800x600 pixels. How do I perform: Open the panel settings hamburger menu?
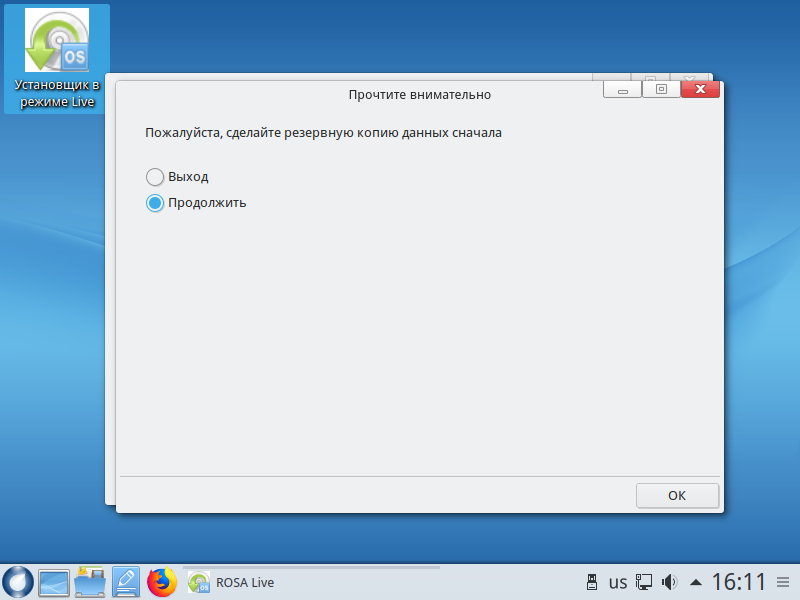(783, 582)
